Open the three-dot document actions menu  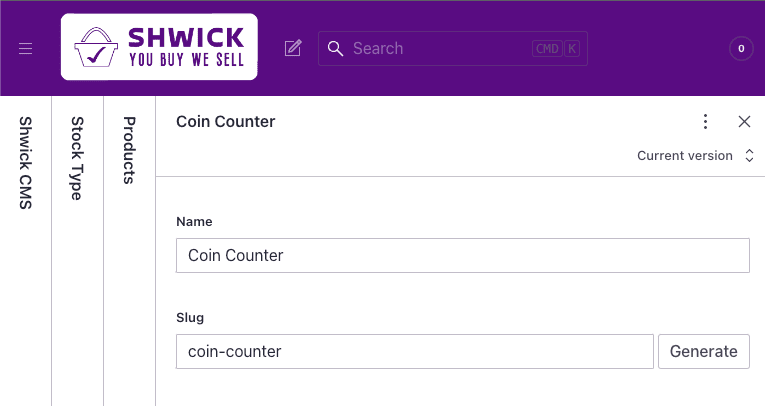tap(705, 122)
